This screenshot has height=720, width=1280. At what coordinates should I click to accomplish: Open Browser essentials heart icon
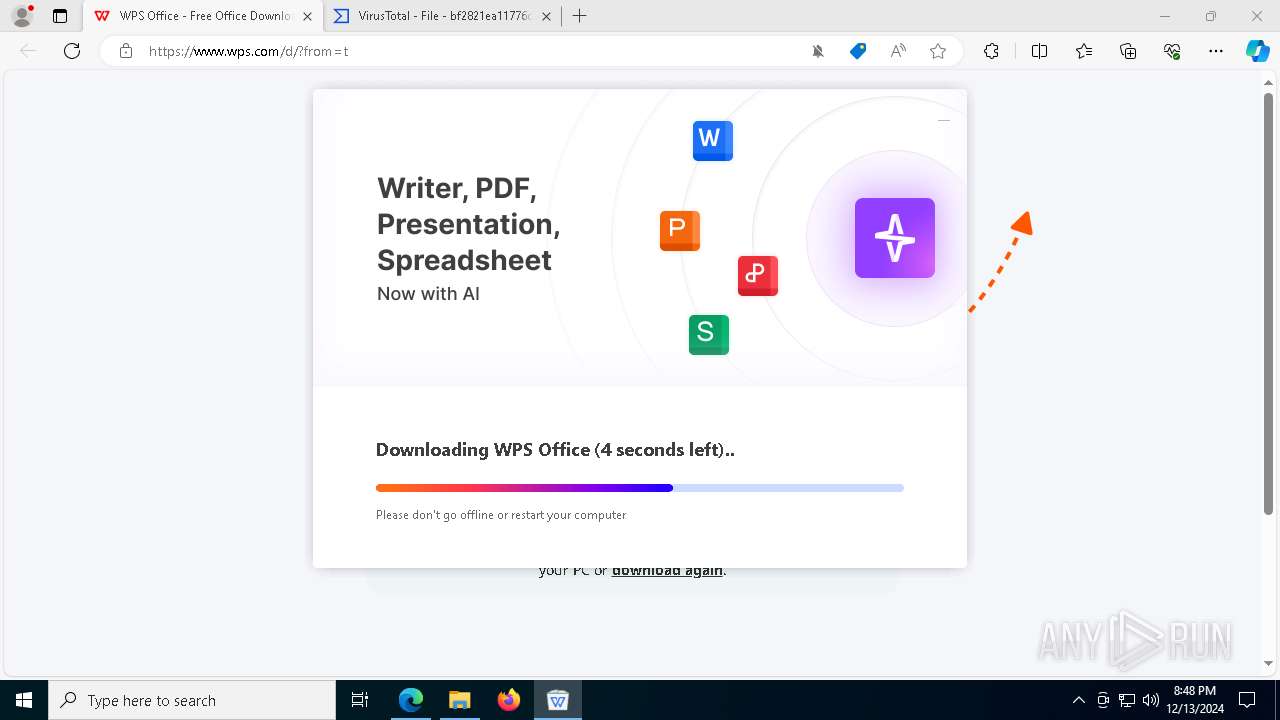(x=1172, y=51)
